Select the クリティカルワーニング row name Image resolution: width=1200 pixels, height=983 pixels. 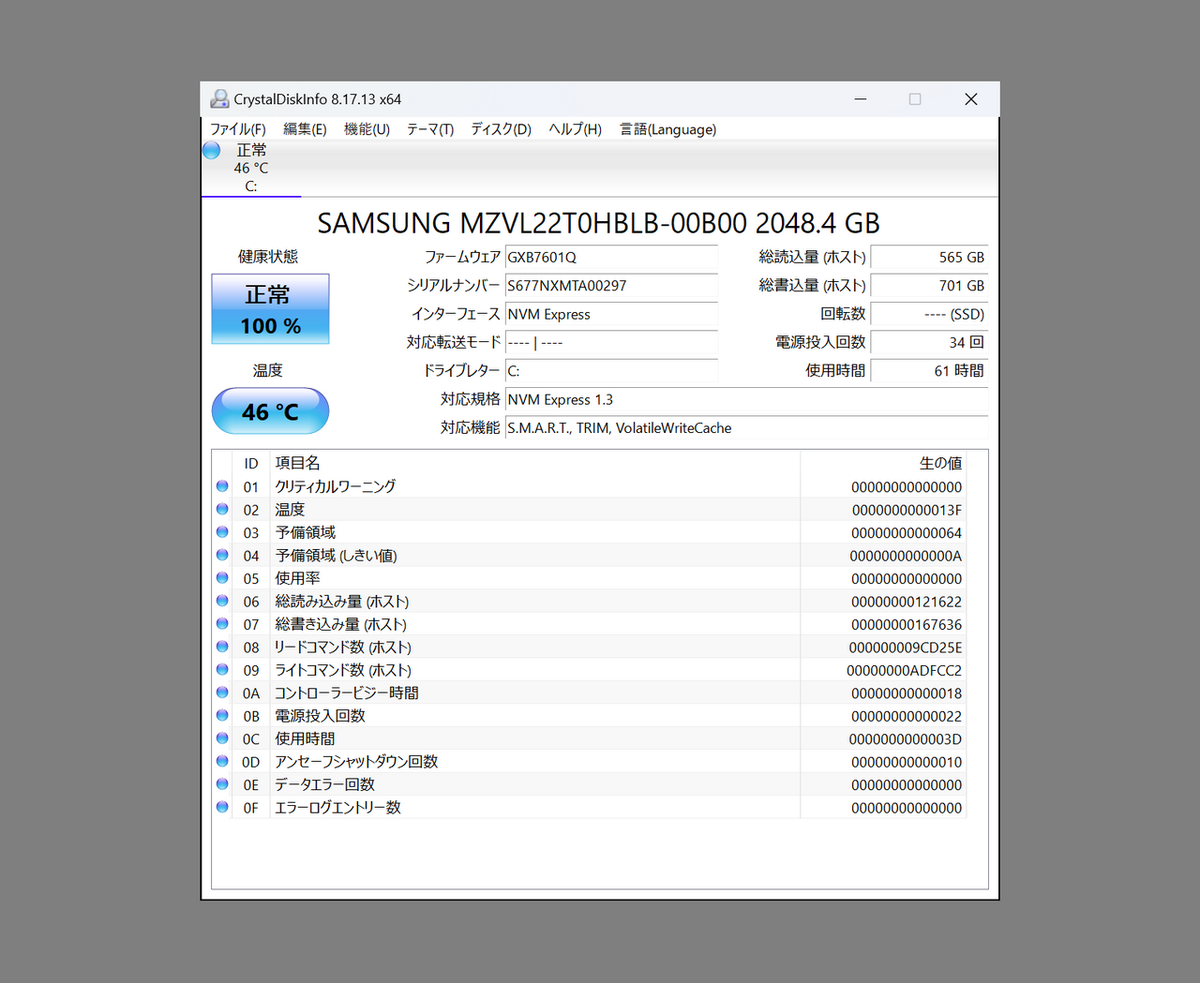click(x=335, y=486)
